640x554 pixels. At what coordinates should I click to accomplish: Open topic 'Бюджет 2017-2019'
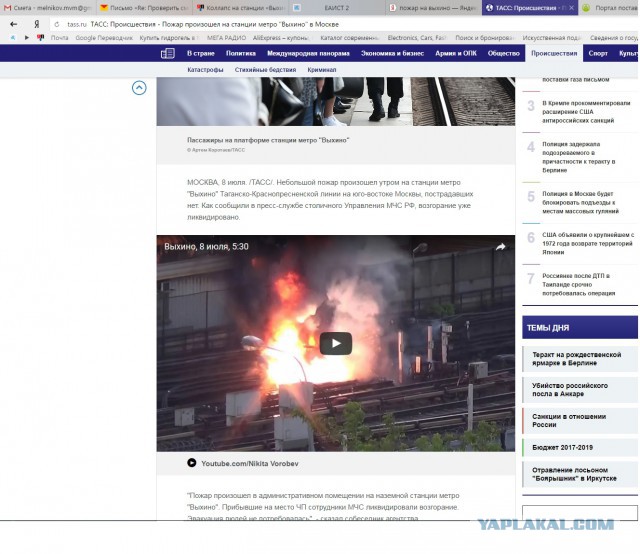tap(580, 447)
